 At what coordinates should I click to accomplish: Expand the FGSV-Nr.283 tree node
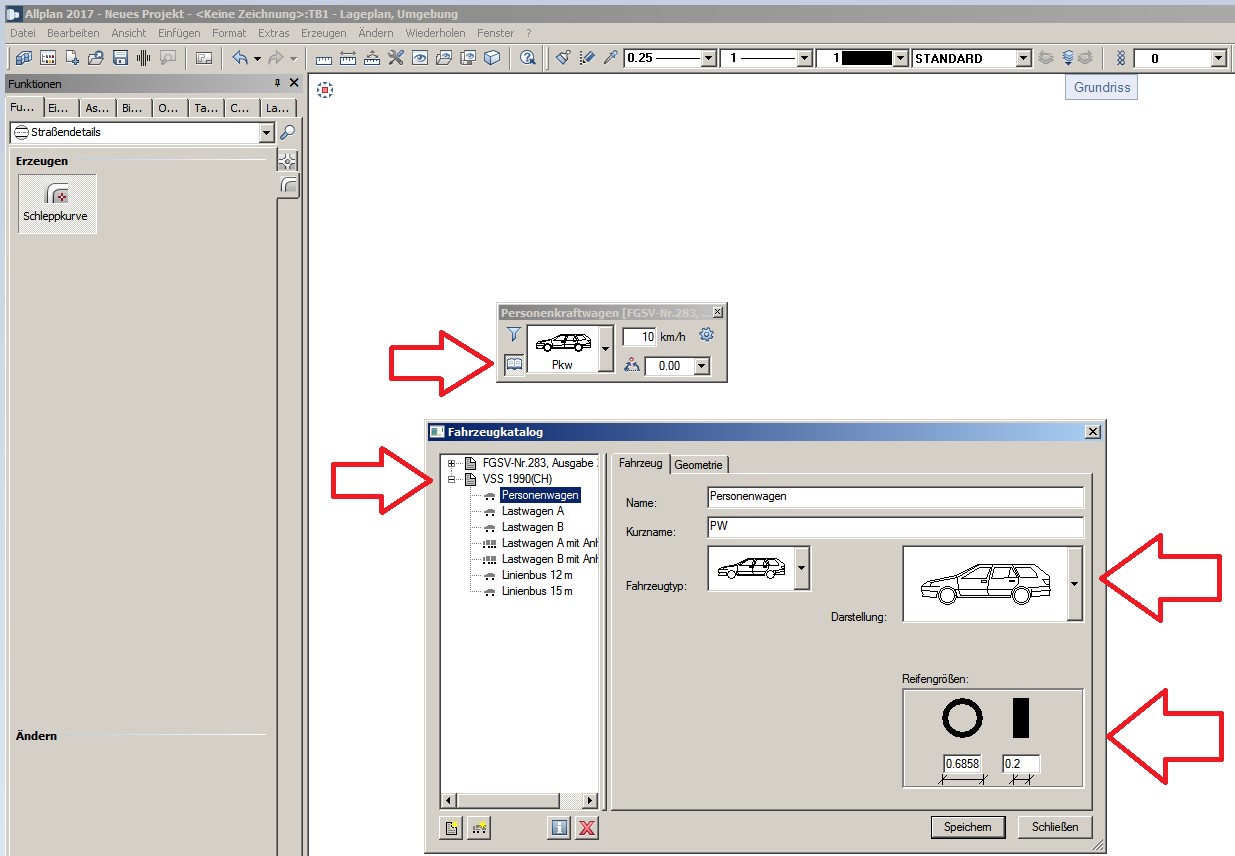[452, 463]
